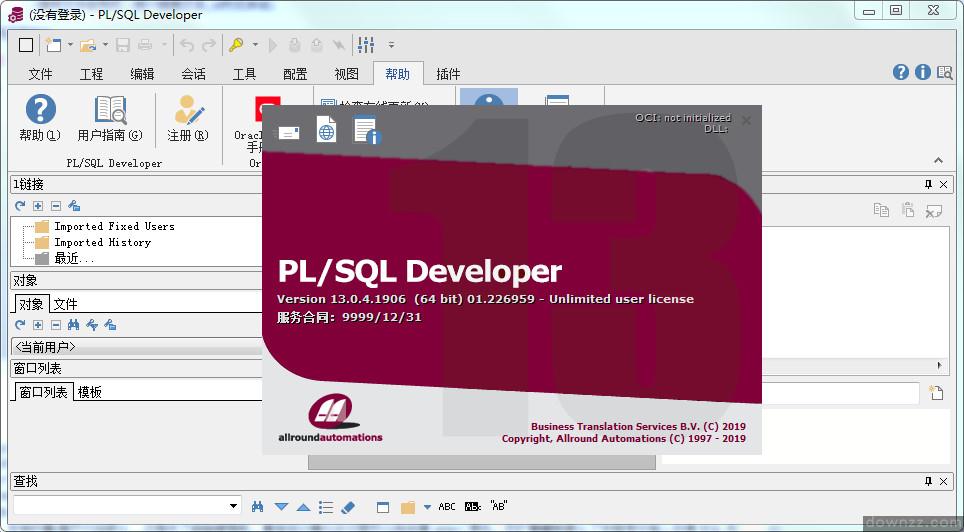Click the binoculars search icon in 查找 bar

(258, 507)
